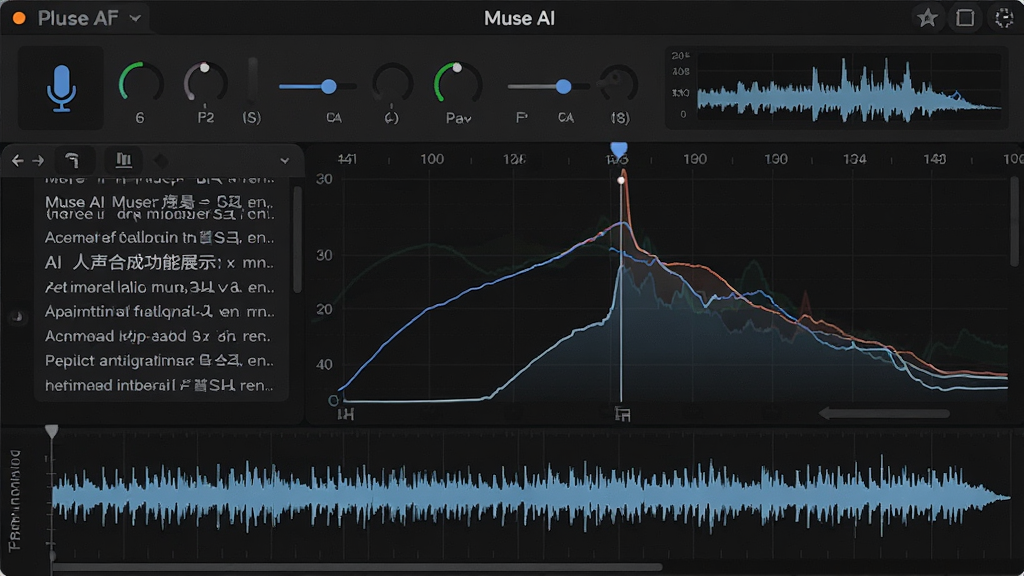The height and width of the screenshot is (576, 1024).
Task: Click the blue playhead marker on ruler
Action: 618,150
